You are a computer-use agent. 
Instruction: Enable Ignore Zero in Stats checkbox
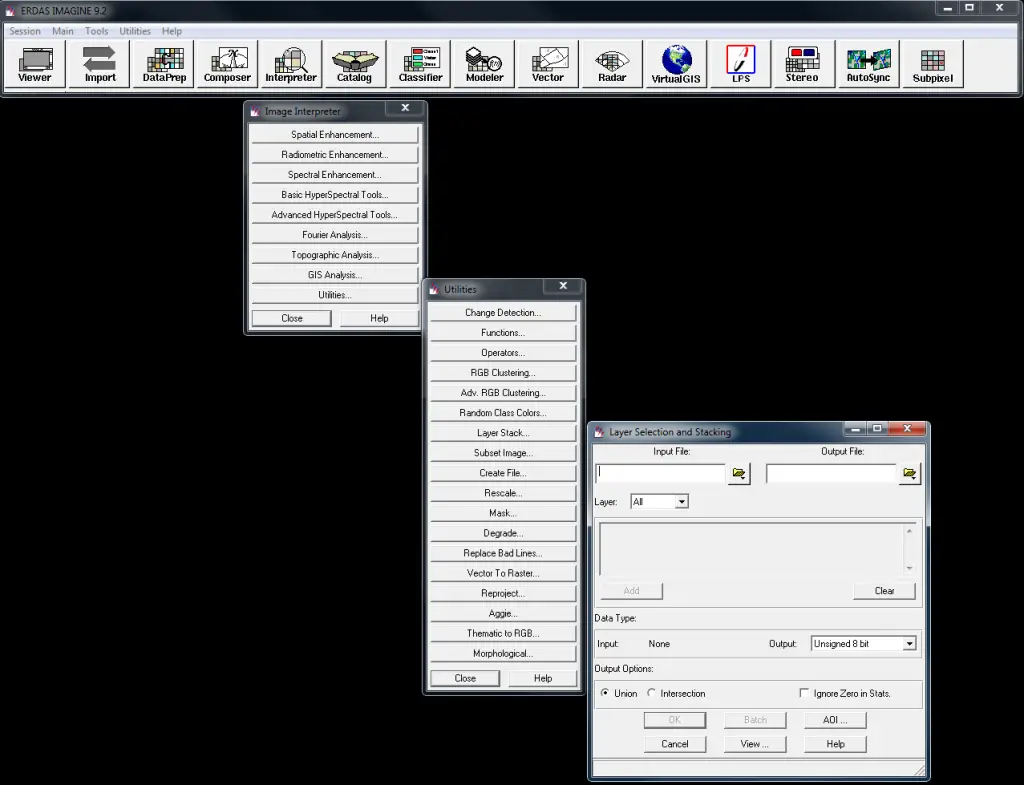(x=804, y=693)
